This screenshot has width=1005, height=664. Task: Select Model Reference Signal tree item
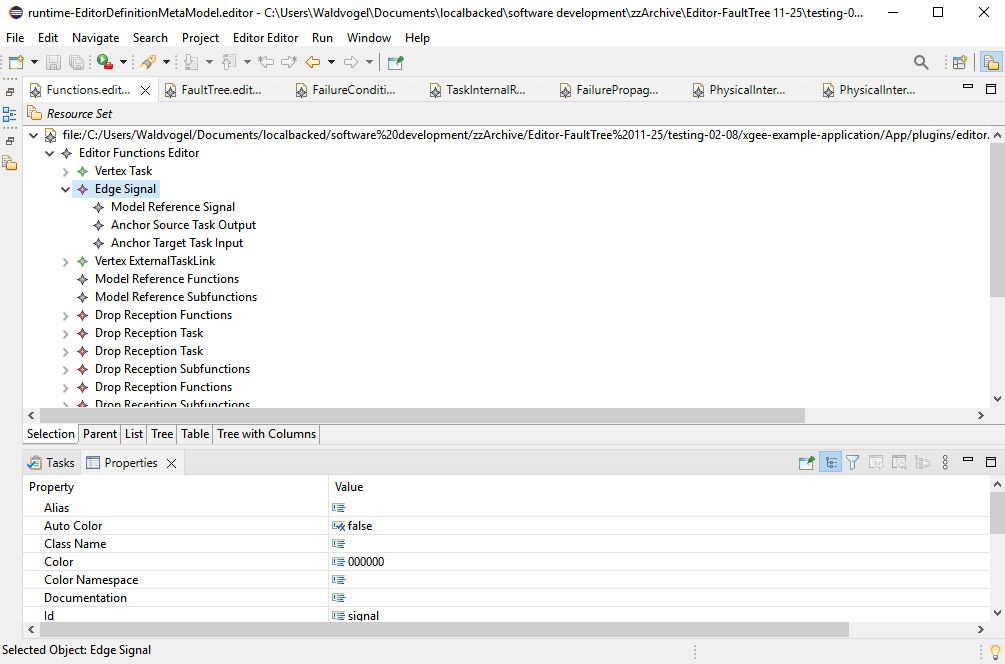[173, 207]
